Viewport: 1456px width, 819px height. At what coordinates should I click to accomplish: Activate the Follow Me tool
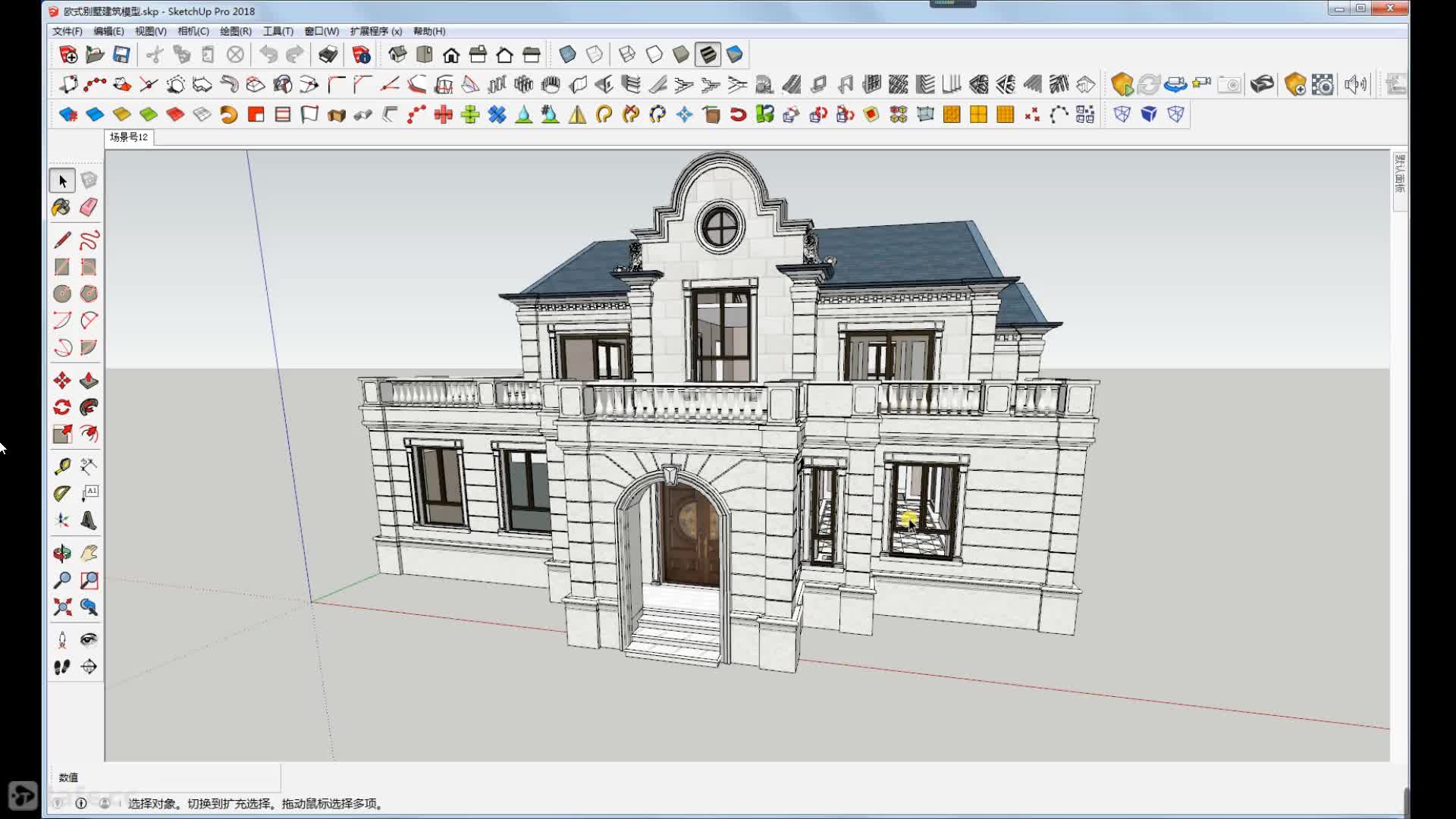click(89, 407)
